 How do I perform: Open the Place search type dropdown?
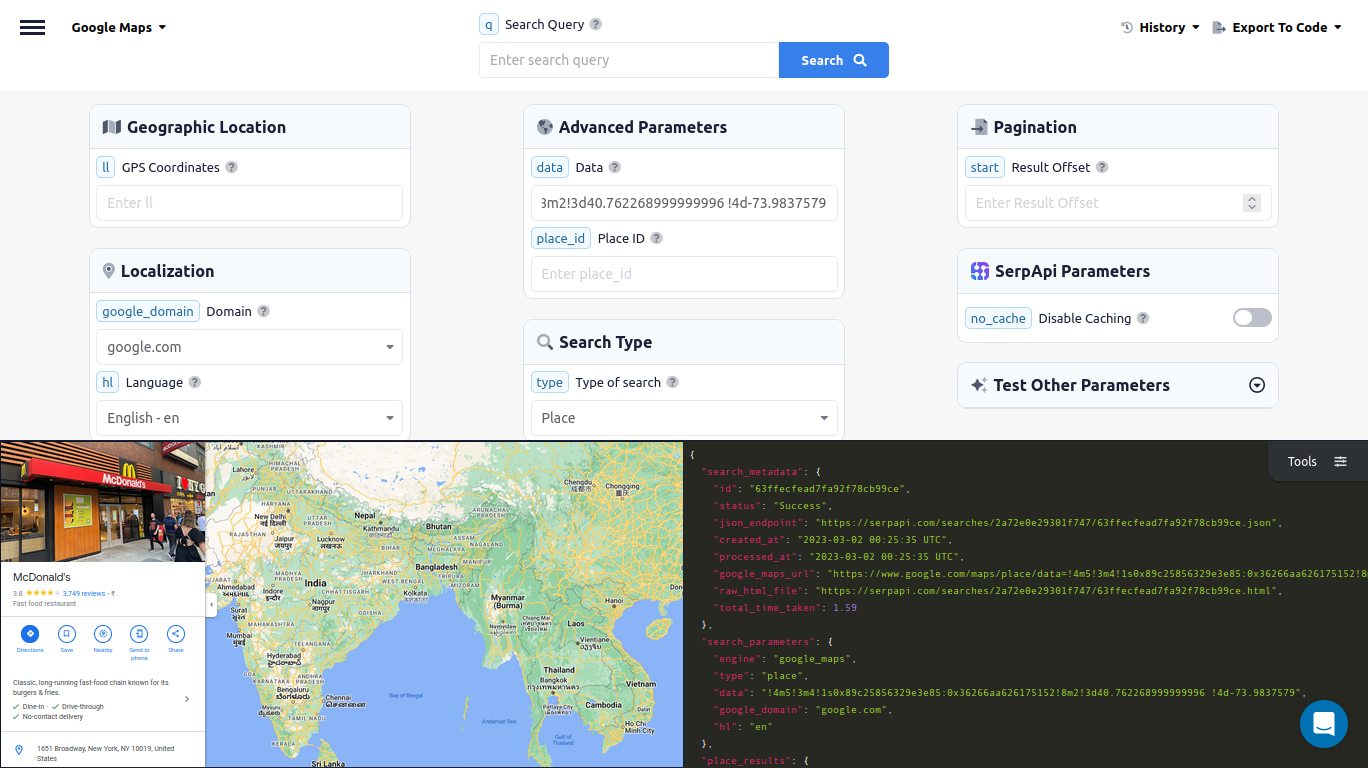684,418
